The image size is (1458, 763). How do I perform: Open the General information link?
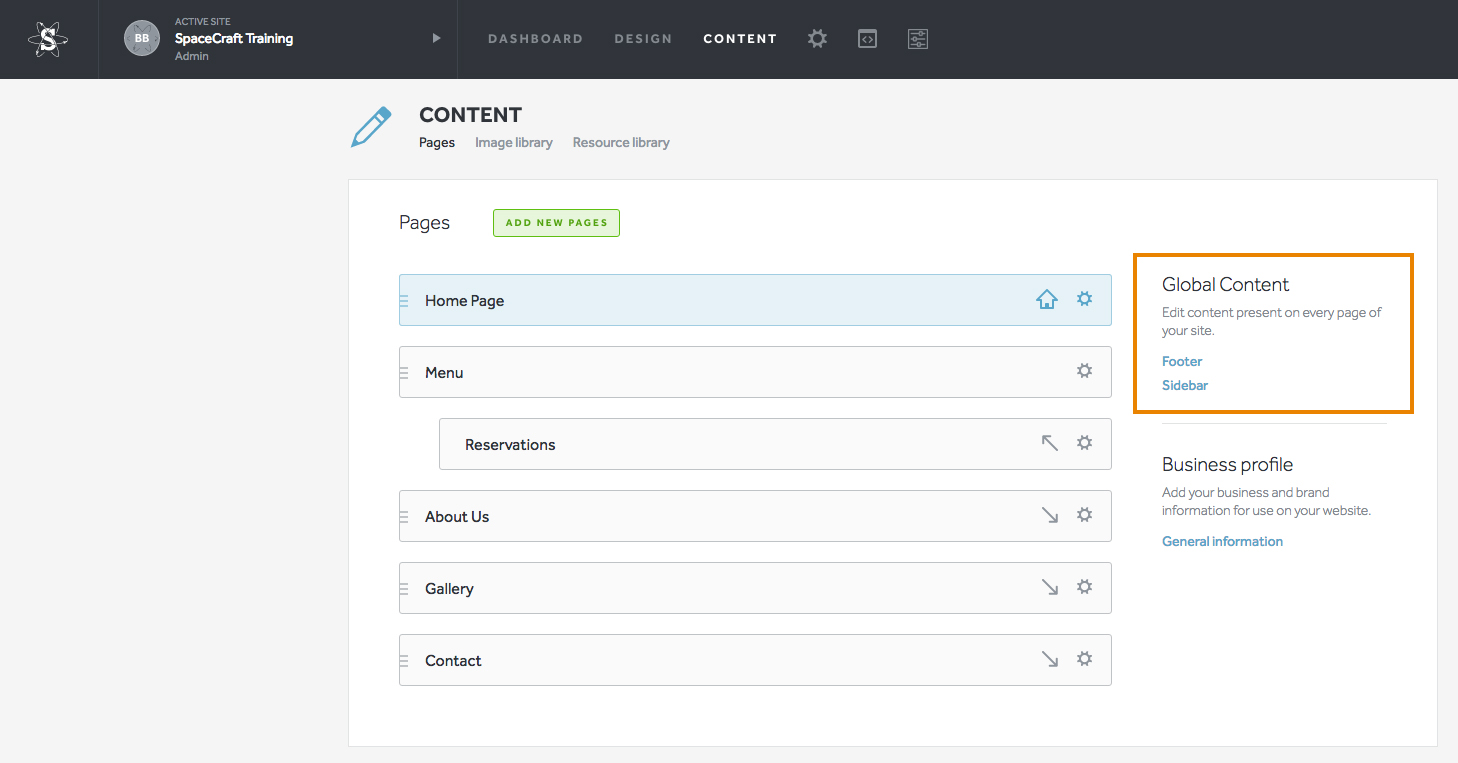(1222, 541)
